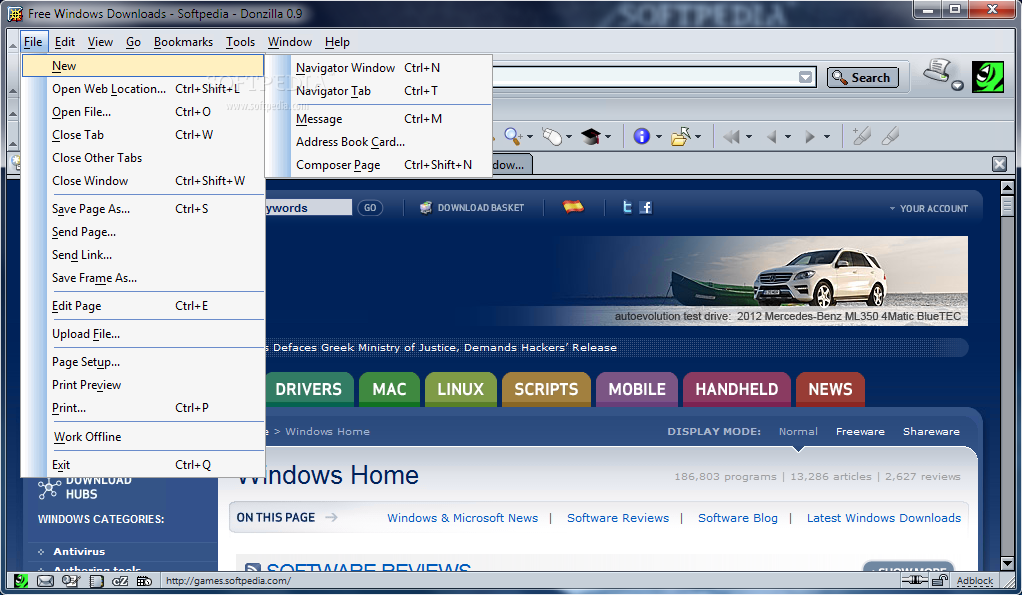This screenshot has width=1022, height=595.
Task: Click the mouse gestures toolbar icon
Action: click(x=551, y=137)
